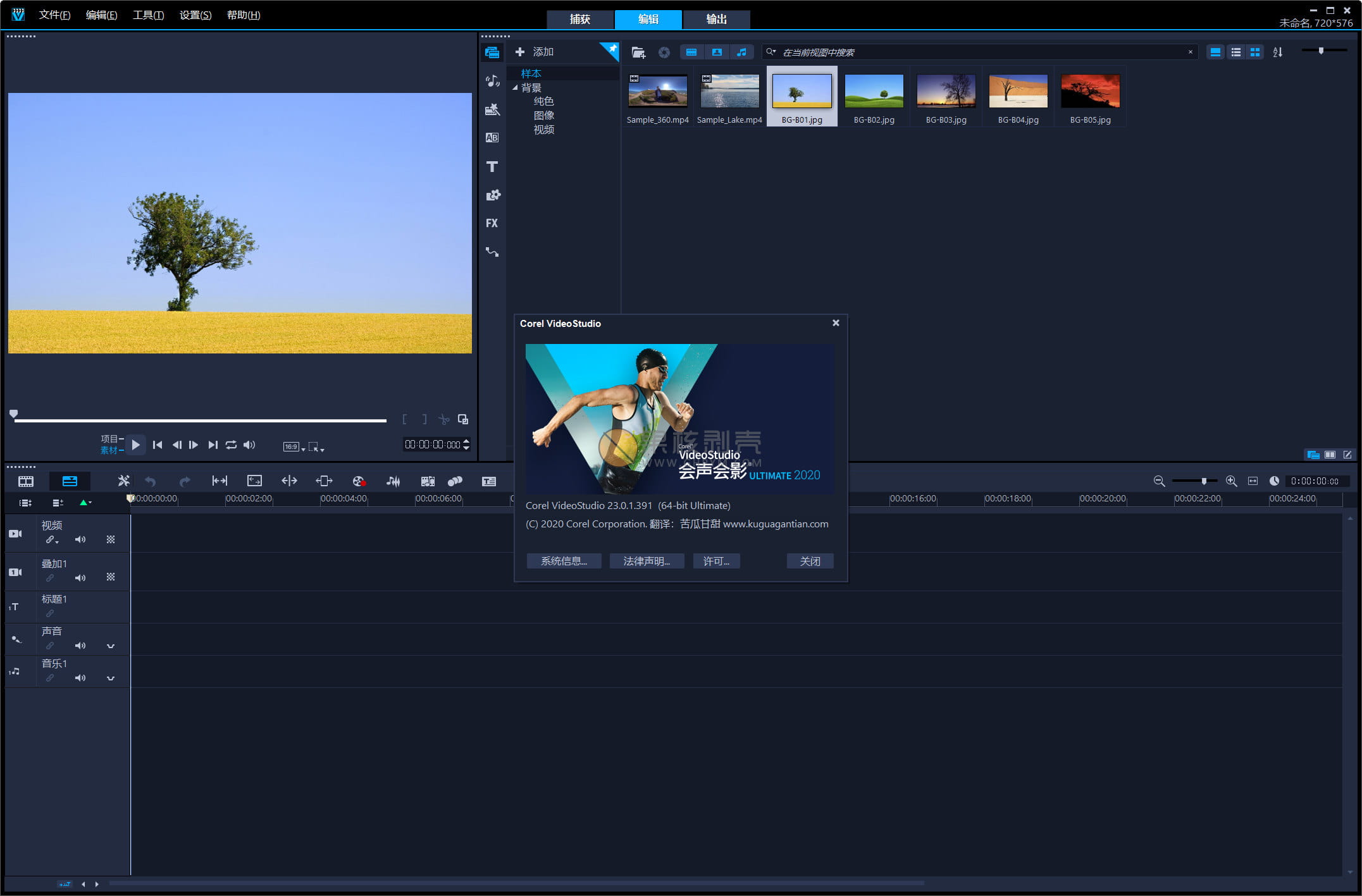Open the green chapter/cue point menu arrow

tap(85, 503)
